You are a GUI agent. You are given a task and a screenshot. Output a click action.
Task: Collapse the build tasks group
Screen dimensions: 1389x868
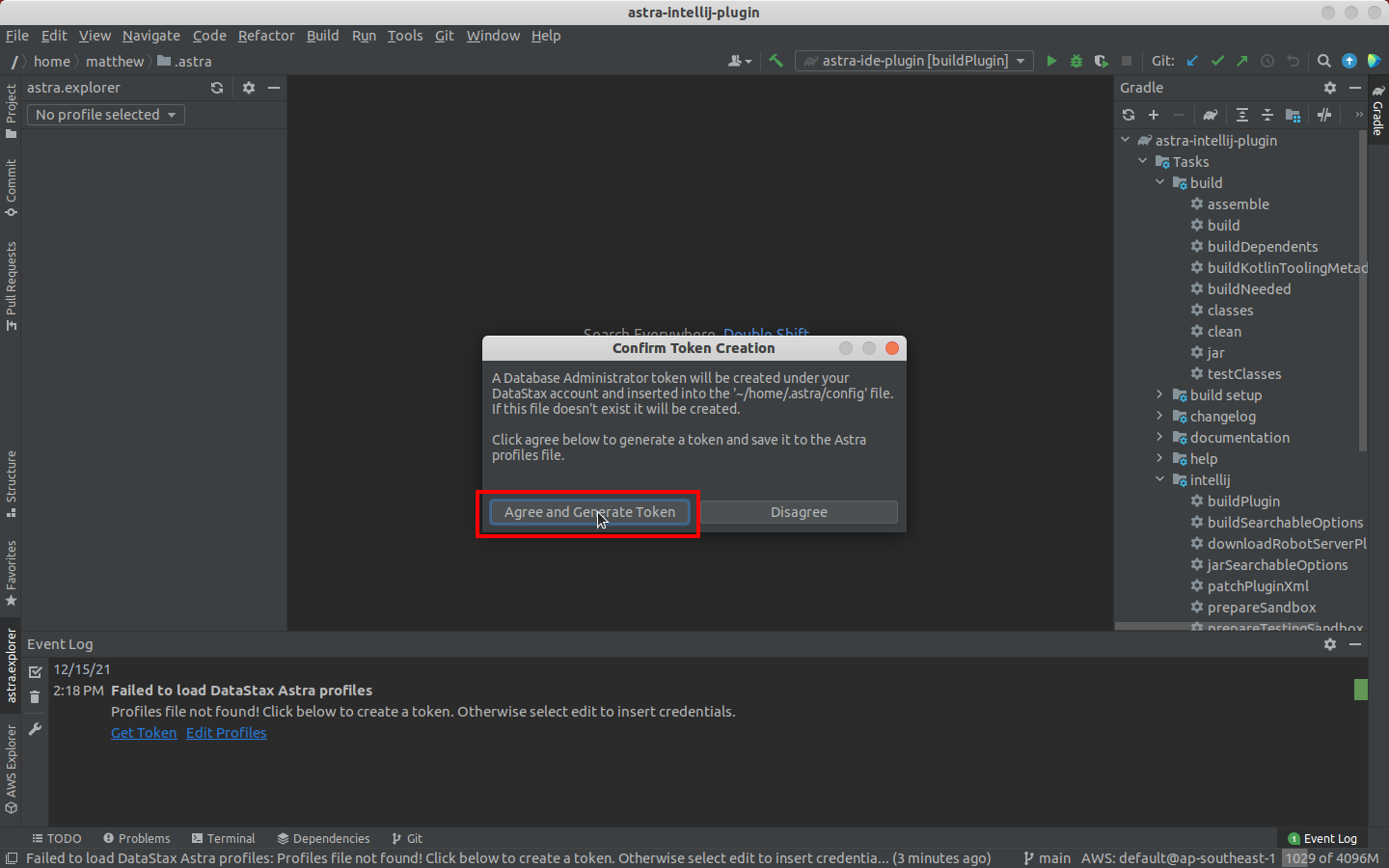pyautogui.click(x=1160, y=182)
